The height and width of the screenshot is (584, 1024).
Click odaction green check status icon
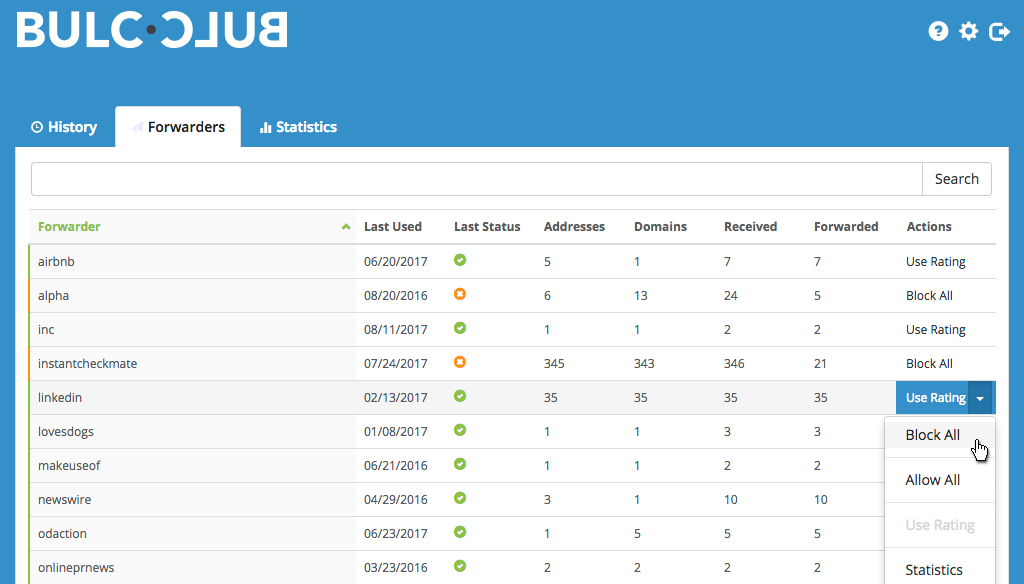pyautogui.click(x=460, y=532)
